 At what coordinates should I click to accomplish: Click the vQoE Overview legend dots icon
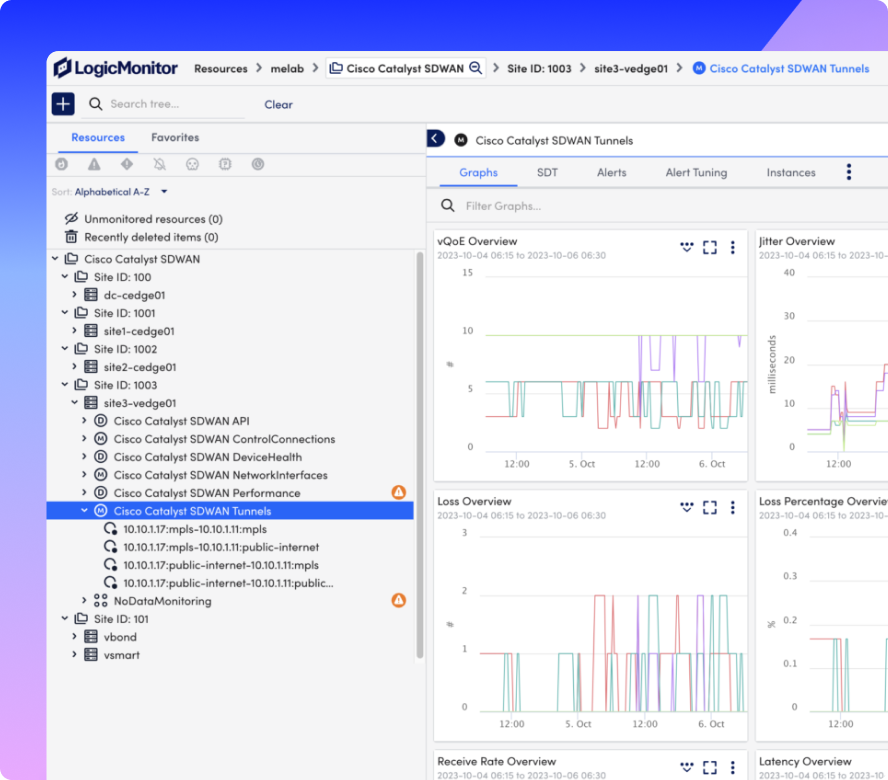pyautogui.click(x=686, y=247)
